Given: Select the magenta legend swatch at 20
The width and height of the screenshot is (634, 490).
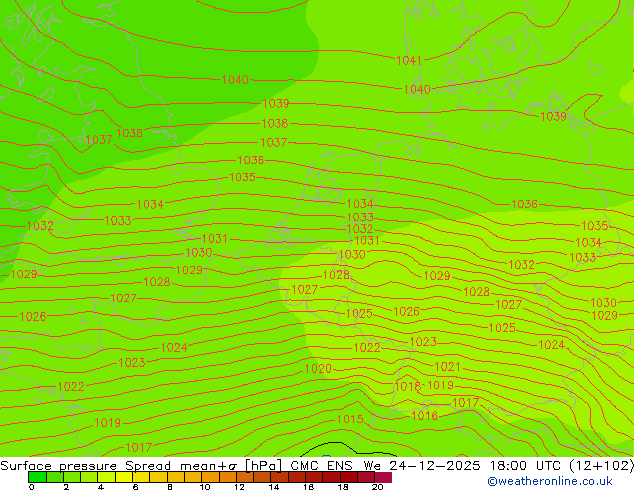Looking at the screenshot, I should [383, 477].
